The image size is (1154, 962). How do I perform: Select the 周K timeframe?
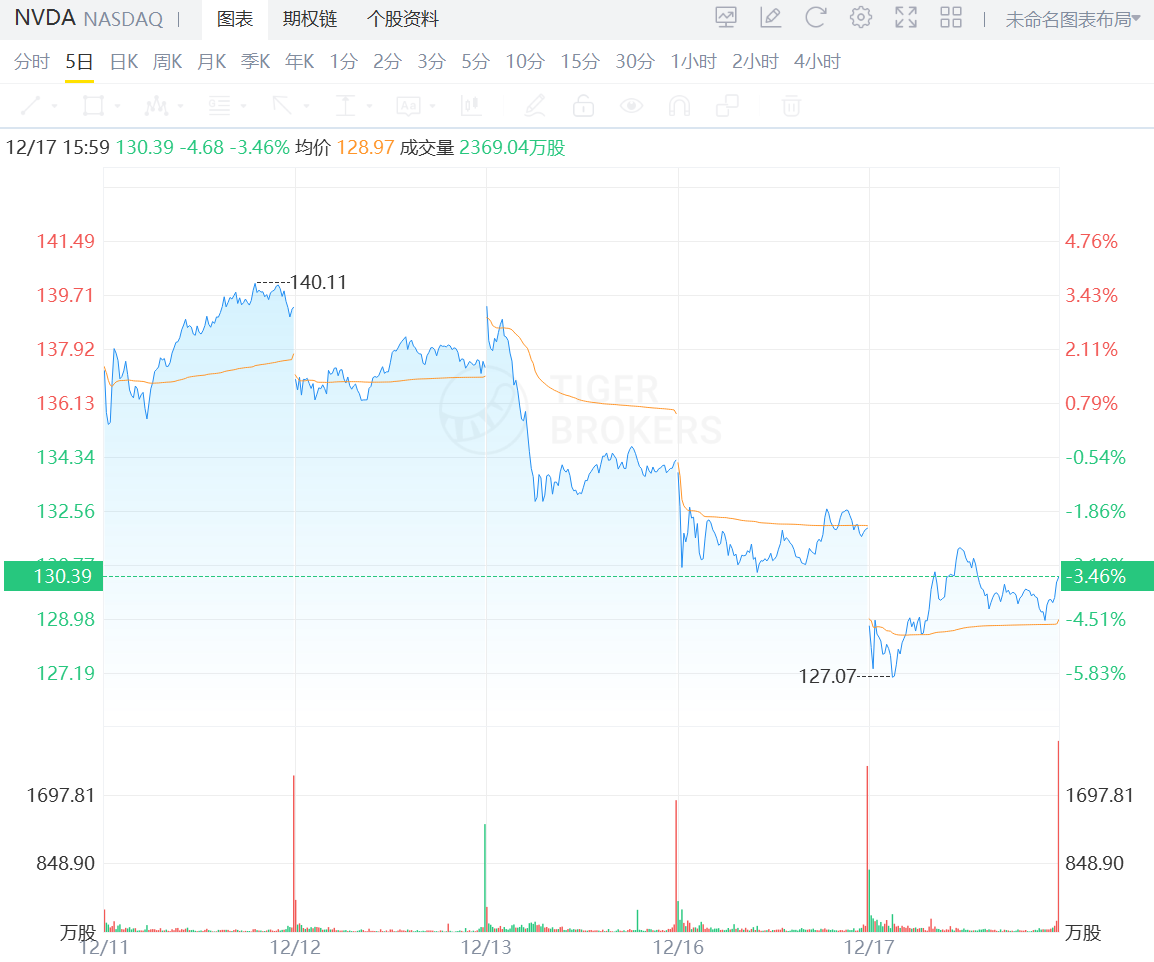pos(167,61)
